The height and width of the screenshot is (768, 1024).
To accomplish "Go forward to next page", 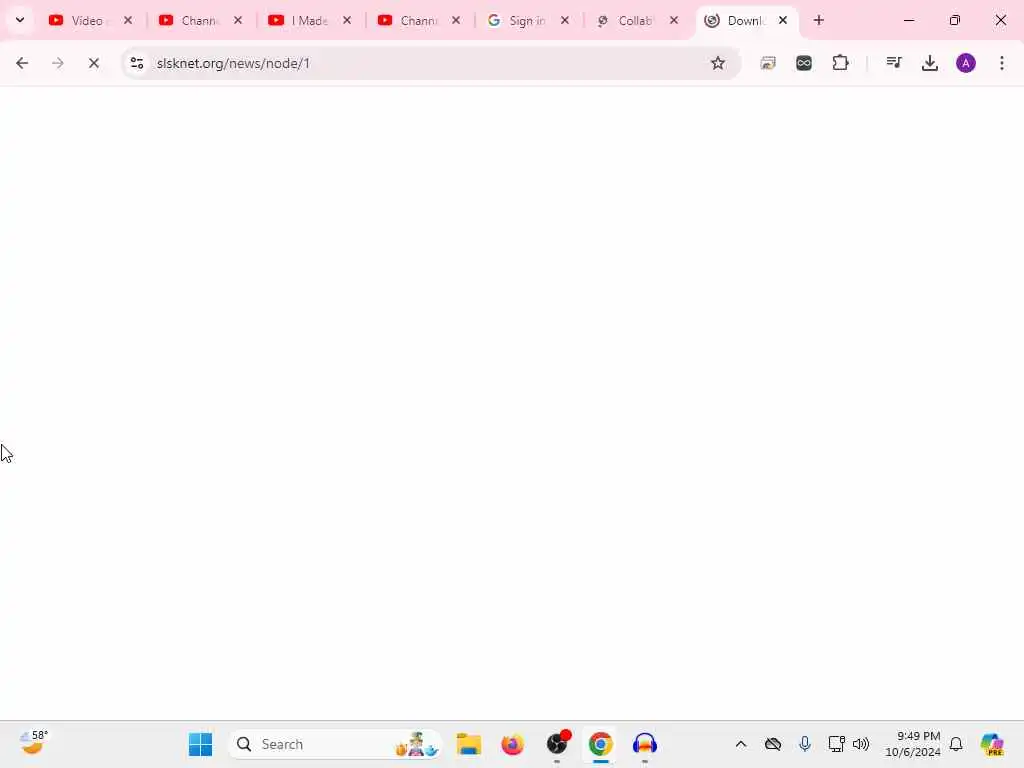I will (57, 63).
